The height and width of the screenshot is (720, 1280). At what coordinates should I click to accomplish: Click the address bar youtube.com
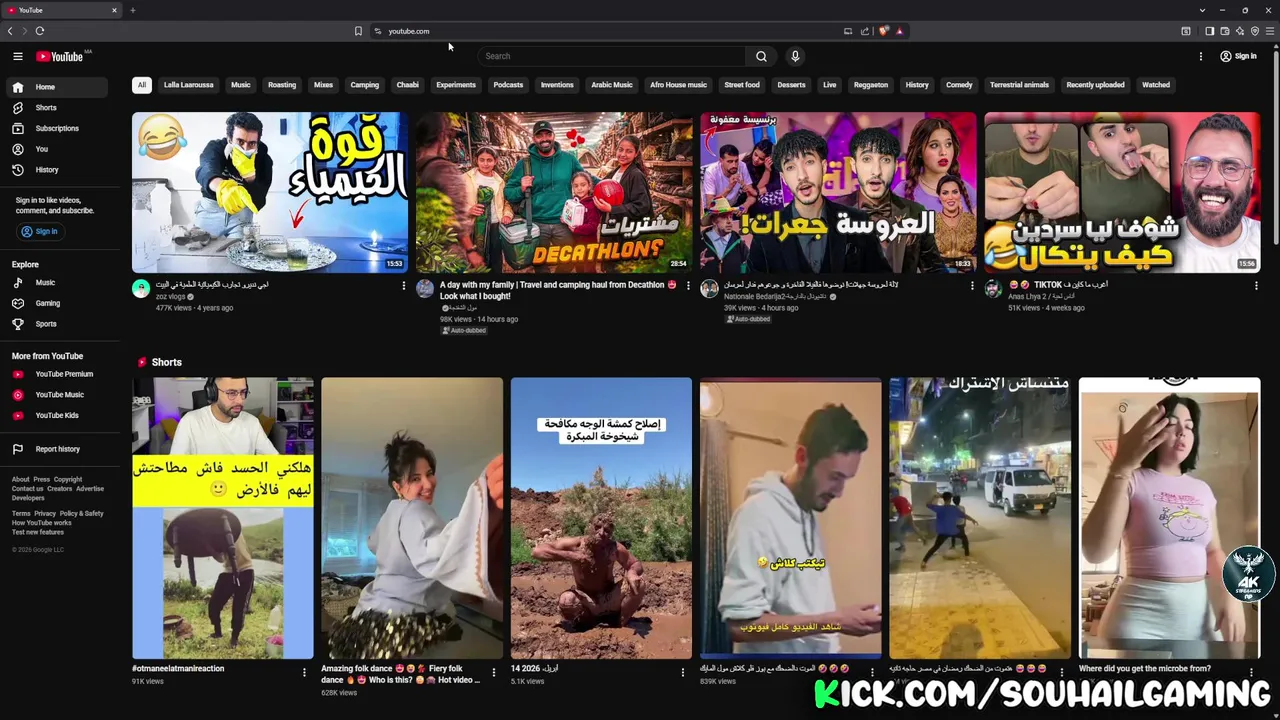(x=409, y=31)
